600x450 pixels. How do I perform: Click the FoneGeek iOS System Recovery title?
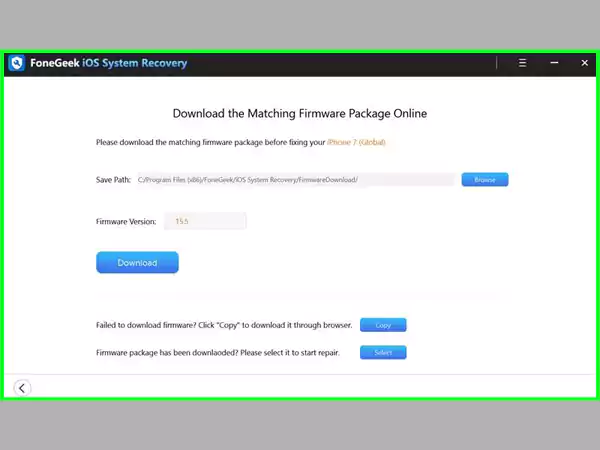click(109, 63)
